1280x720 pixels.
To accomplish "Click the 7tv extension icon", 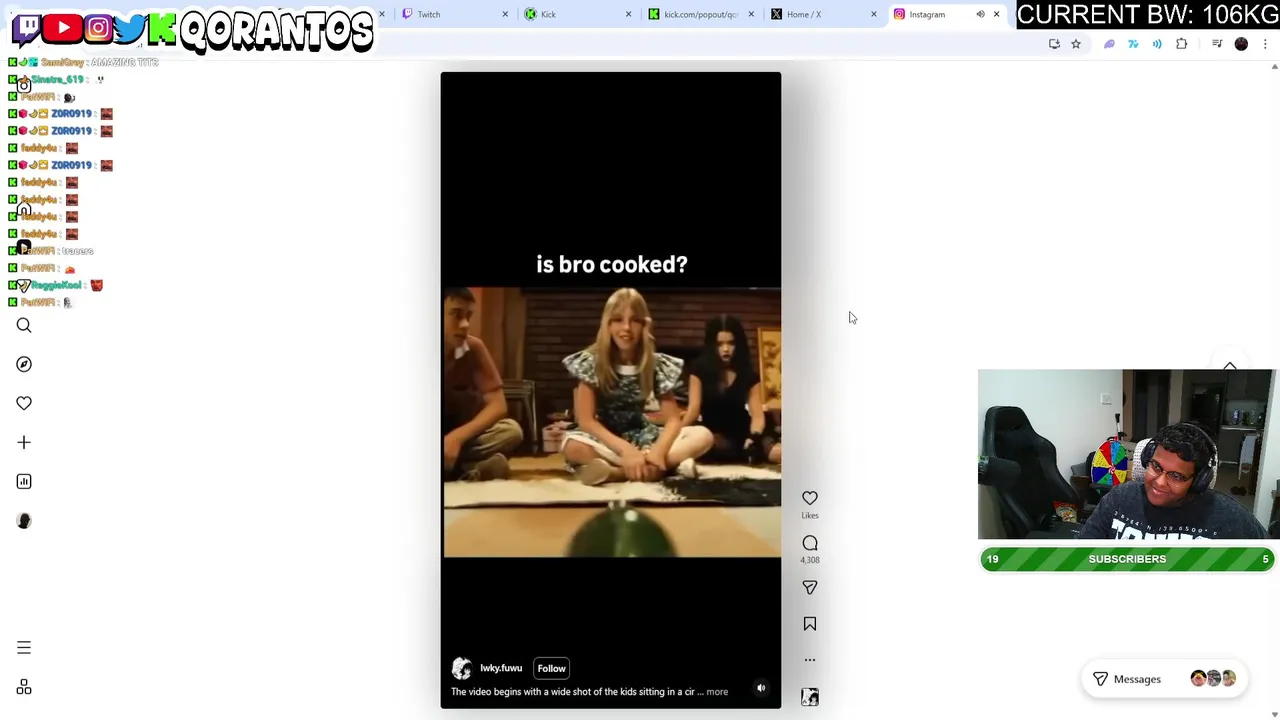I will (1133, 44).
